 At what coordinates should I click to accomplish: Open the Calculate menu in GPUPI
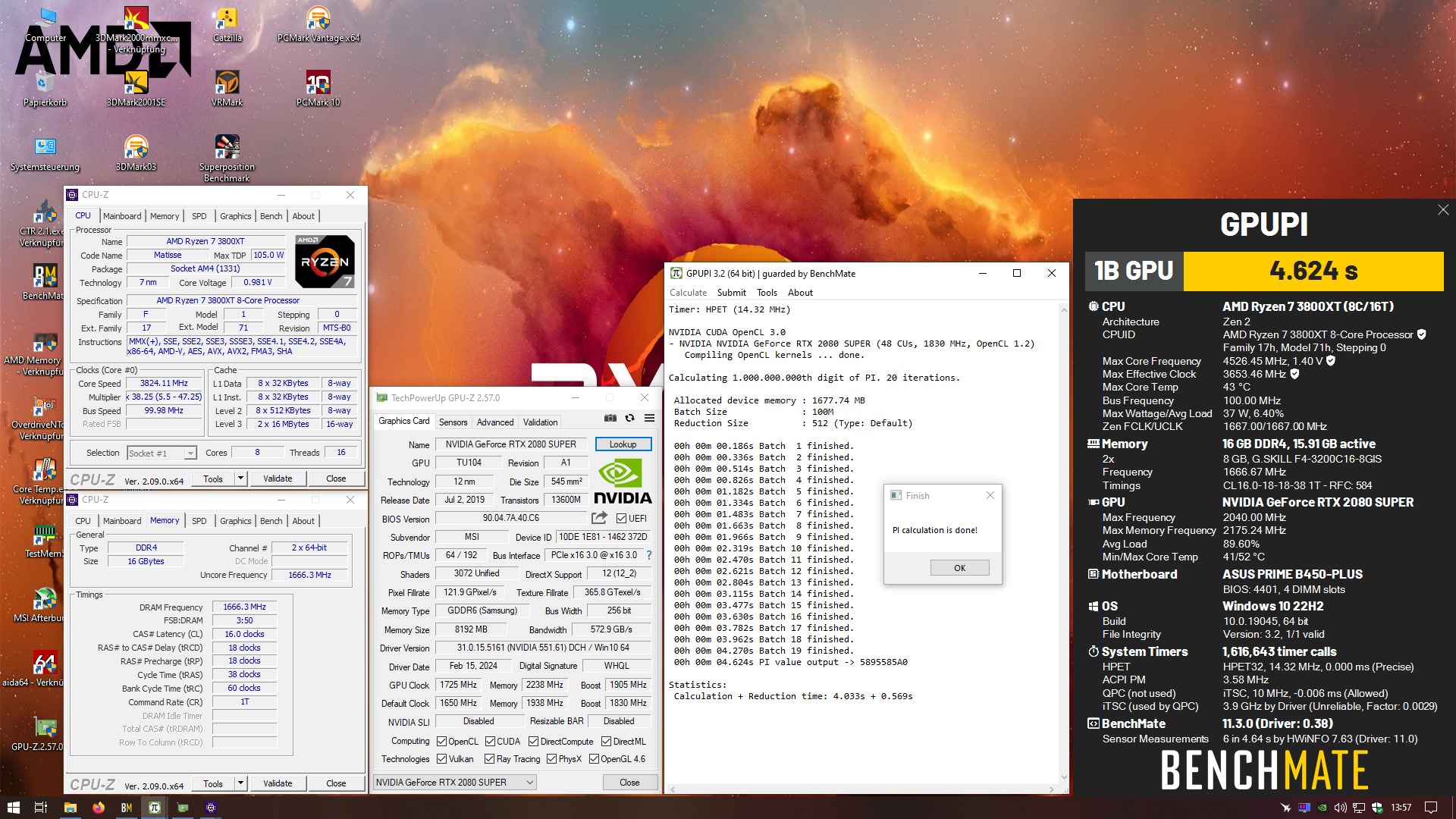688,293
